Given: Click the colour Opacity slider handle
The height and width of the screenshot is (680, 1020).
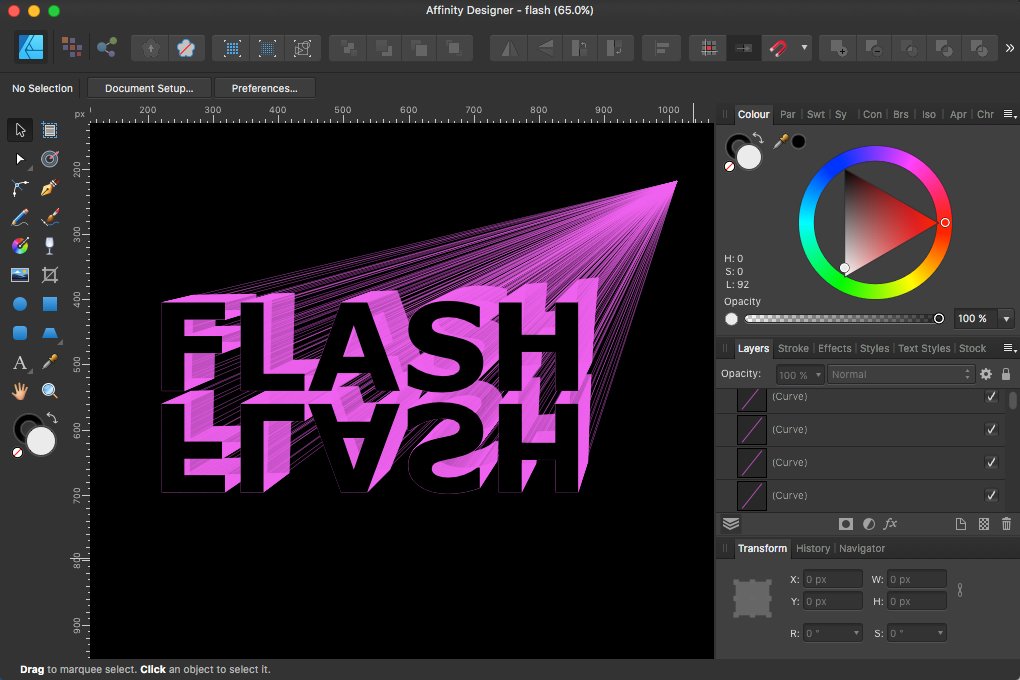Looking at the screenshot, I should coord(938,319).
